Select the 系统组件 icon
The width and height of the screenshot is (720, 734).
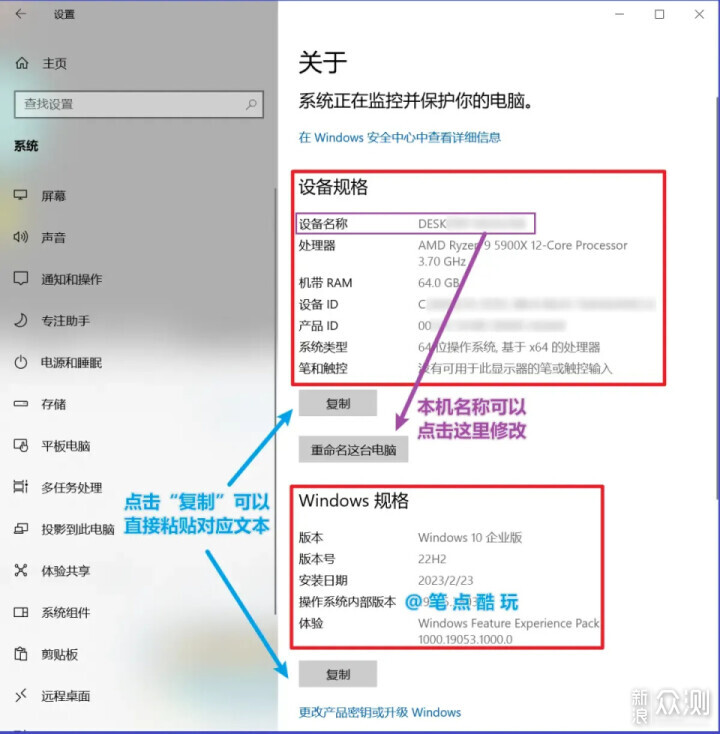click(x=21, y=612)
